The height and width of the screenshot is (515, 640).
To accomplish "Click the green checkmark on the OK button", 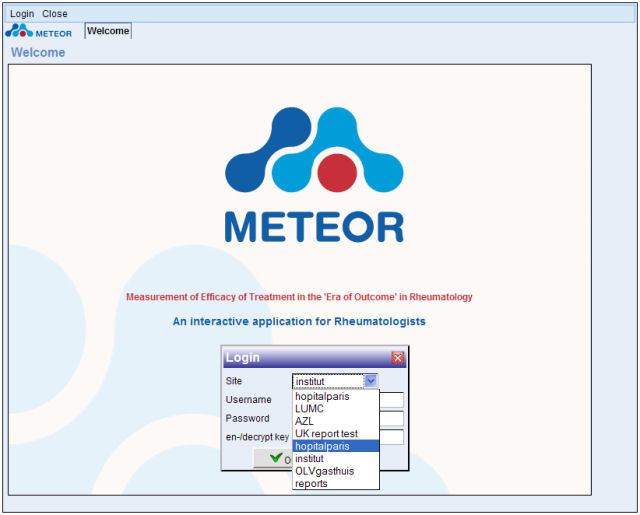I will click(x=276, y=458).
